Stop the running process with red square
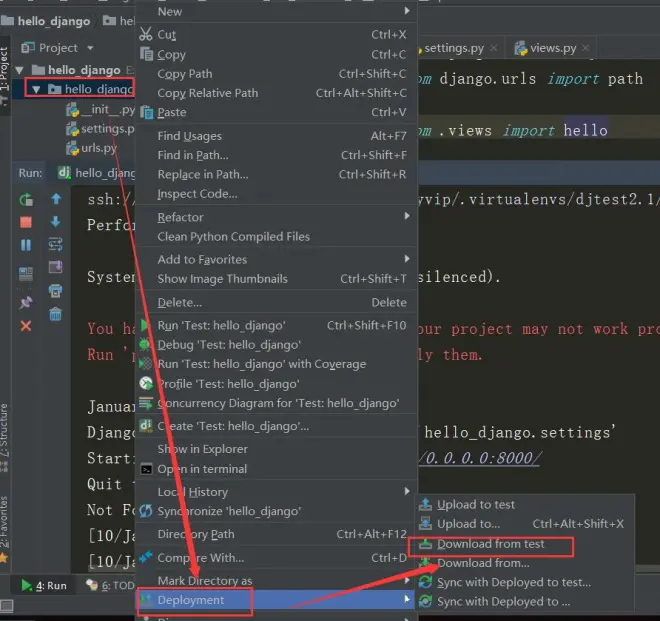Screen dimensions: 660x621 pyautogui.click(x=26, y=222)
